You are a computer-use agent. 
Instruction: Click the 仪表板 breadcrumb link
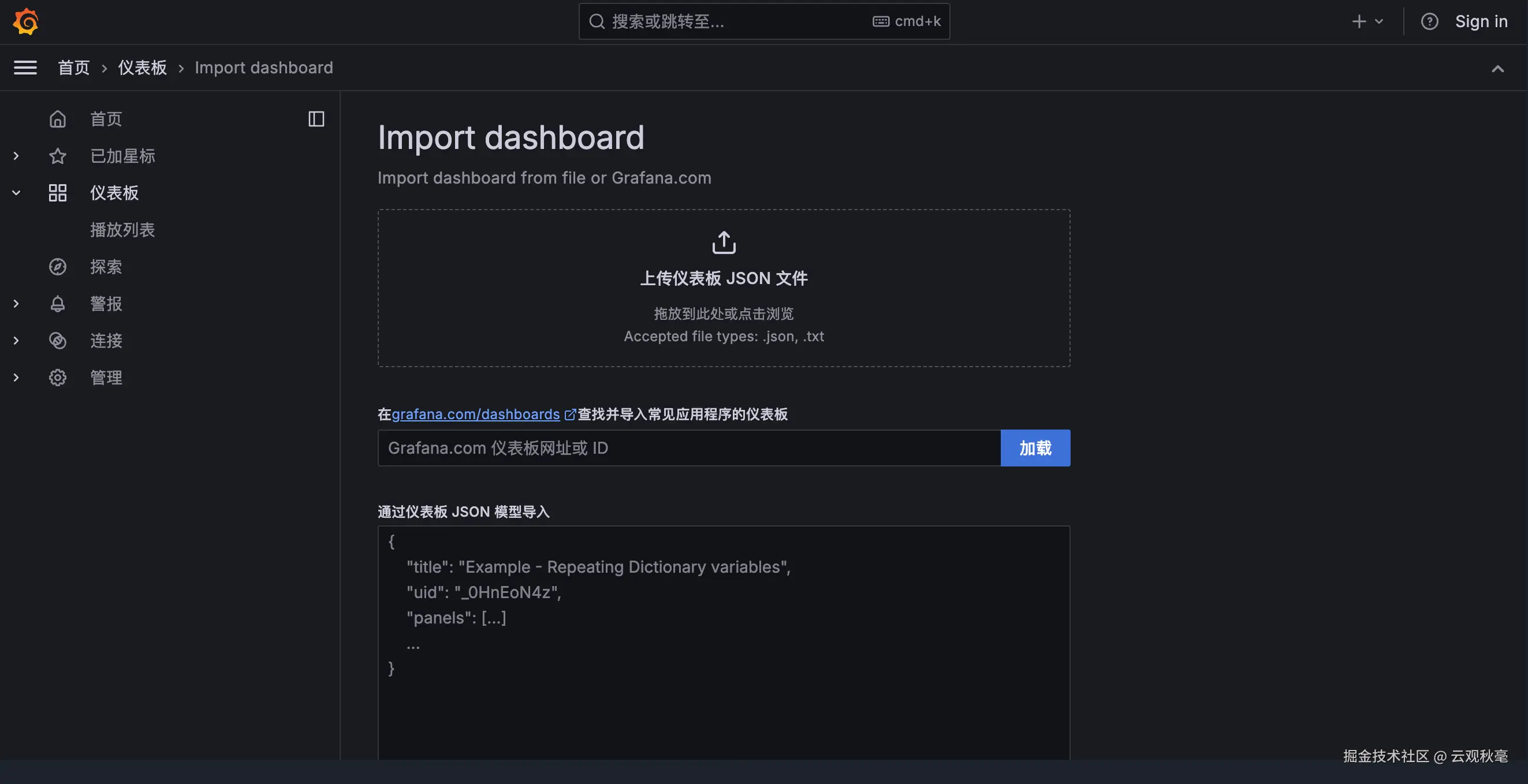[x=143, y=68]
